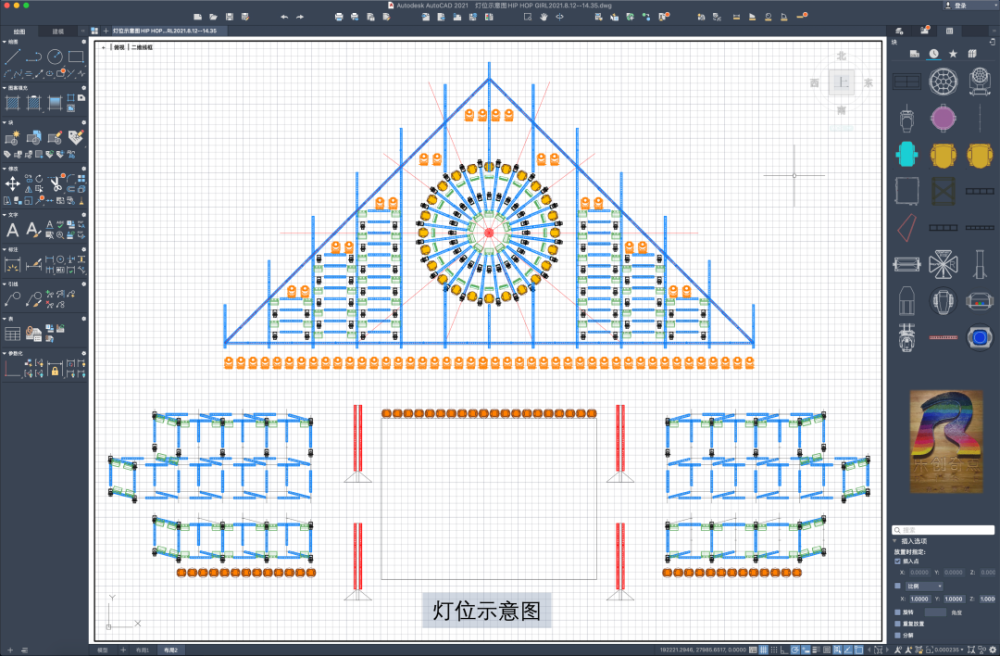Toggle the Explode checkbox

pyautogui.click(x=897, y=635)
